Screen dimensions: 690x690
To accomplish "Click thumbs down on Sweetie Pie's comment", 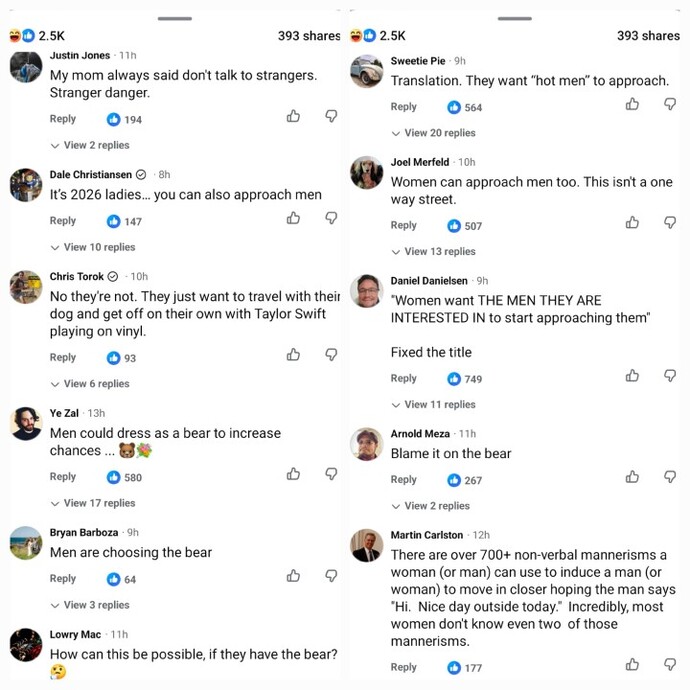I will point(670,104).
